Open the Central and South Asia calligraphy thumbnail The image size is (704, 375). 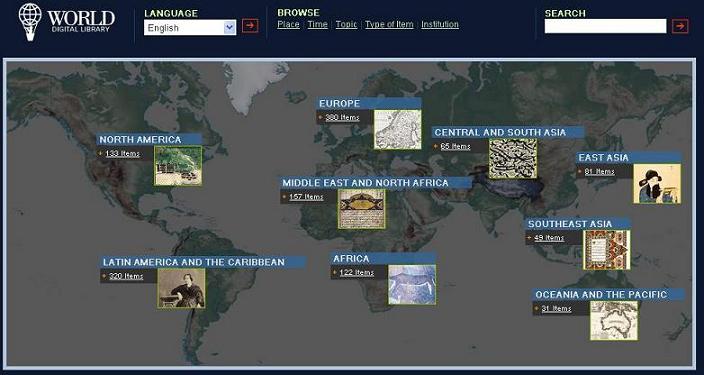pos(513,159)
